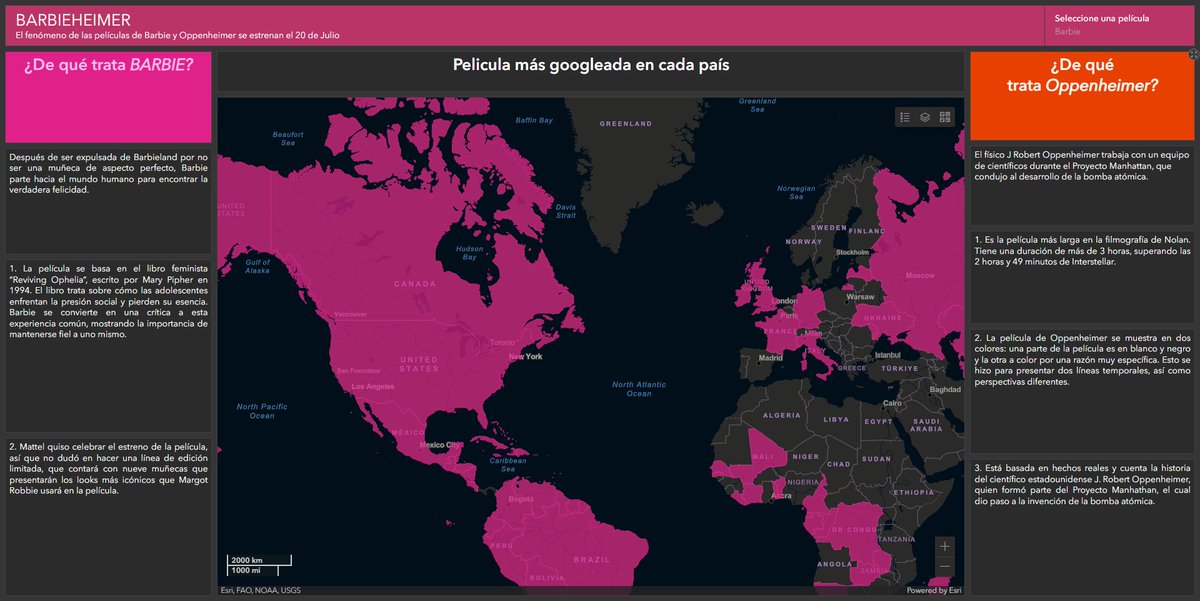1200x601 pixels.
Task: Click the Davis Strait label
Action: click(x=566, y=211)
